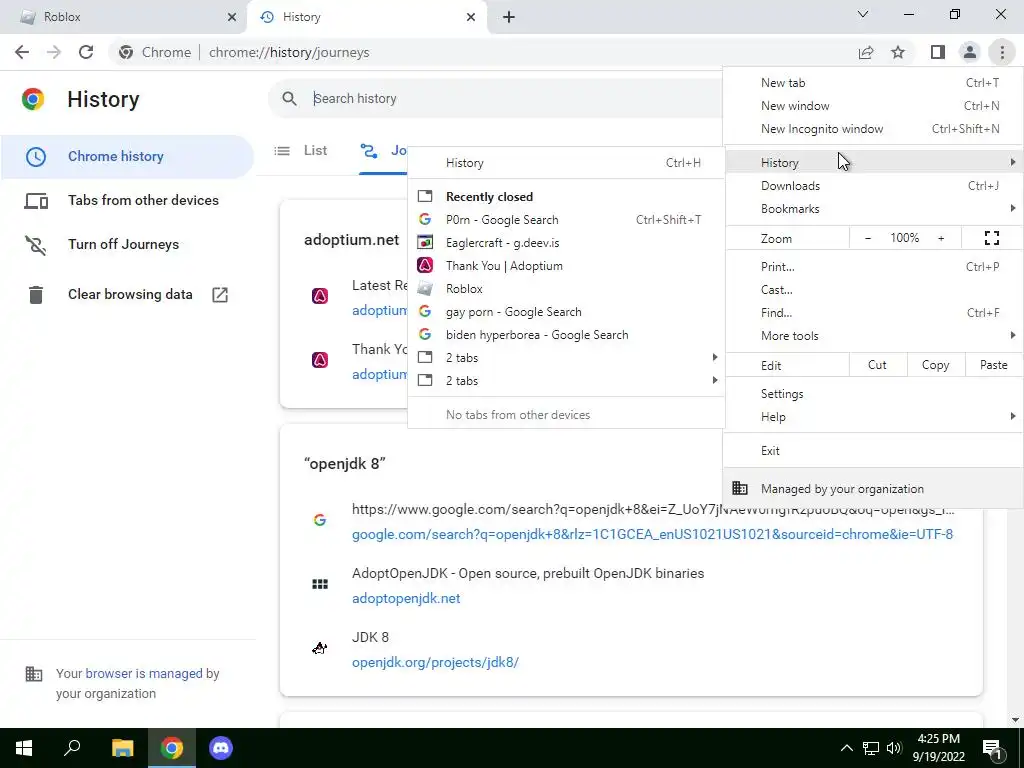Switch to the Roblox browser tab
The height and width of the screenshot is (768, 1024).
[124, 17]
